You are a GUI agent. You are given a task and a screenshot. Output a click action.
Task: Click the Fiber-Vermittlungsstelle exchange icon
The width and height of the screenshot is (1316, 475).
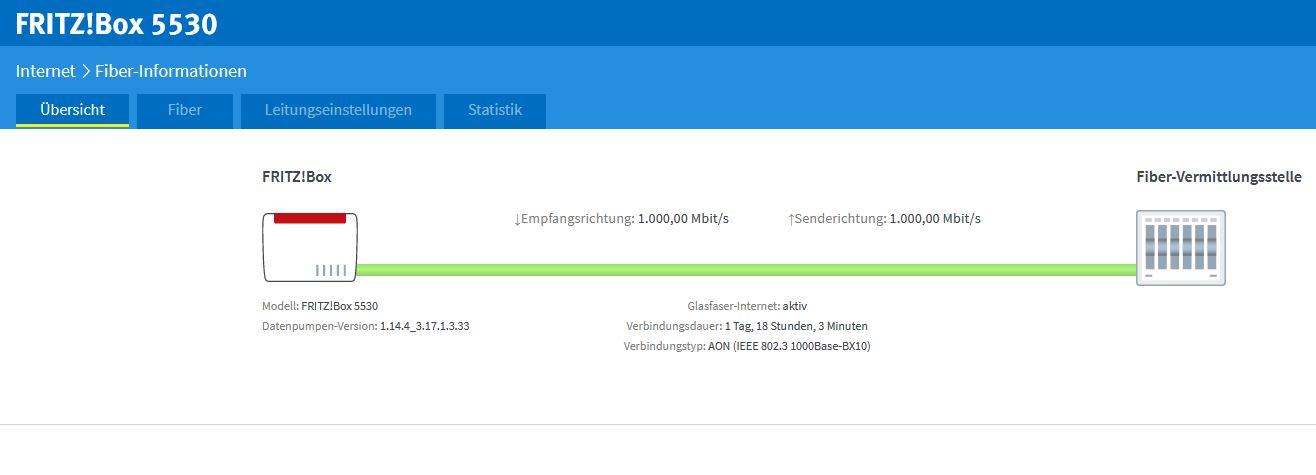[1181, 248]
